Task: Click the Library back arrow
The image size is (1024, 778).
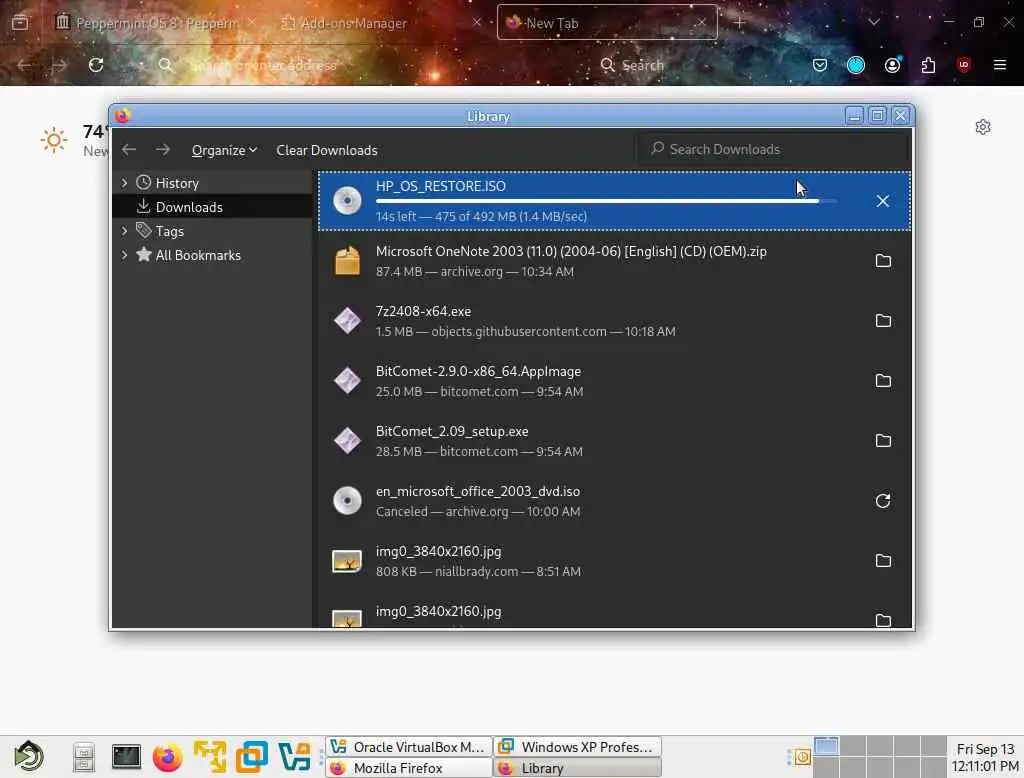Action: point(129,150)
